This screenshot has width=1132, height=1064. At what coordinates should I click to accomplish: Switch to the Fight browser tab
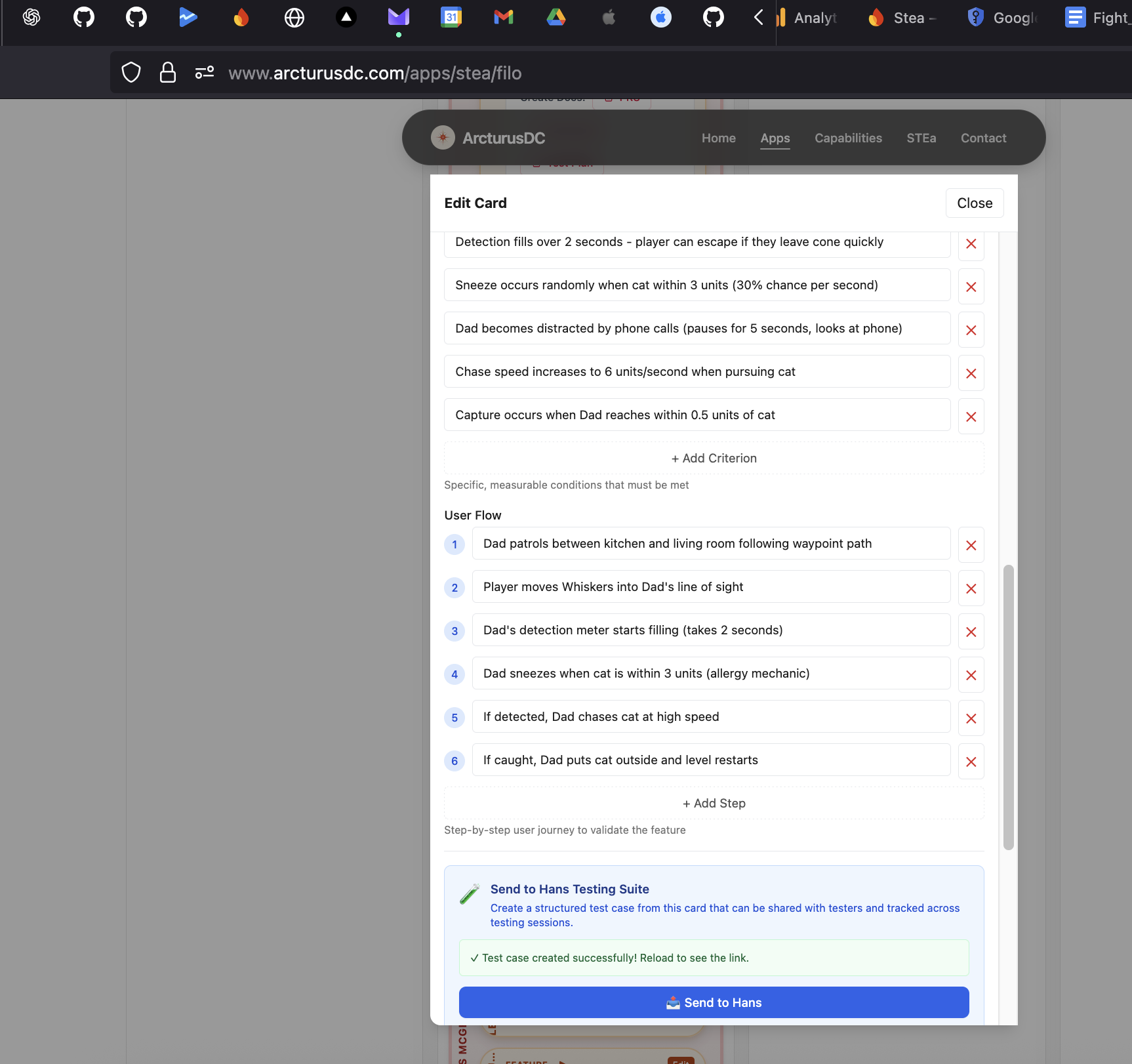(x=1097, y=18)
